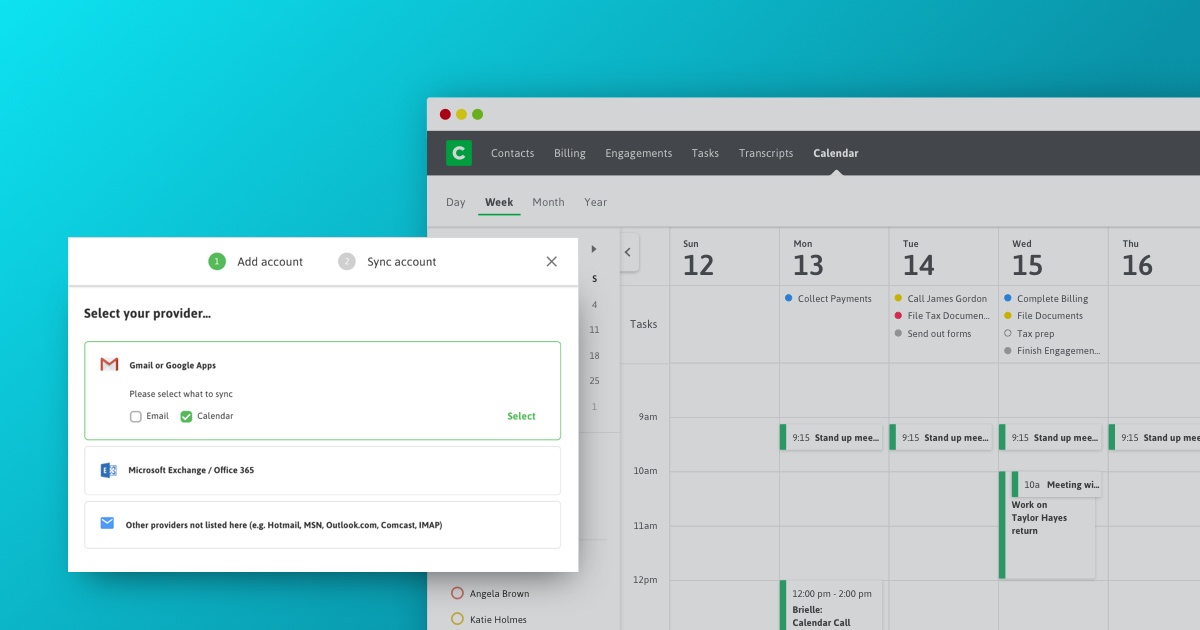Open Tuesday 9:15 Stand up meeting

(x=941, y=437)
